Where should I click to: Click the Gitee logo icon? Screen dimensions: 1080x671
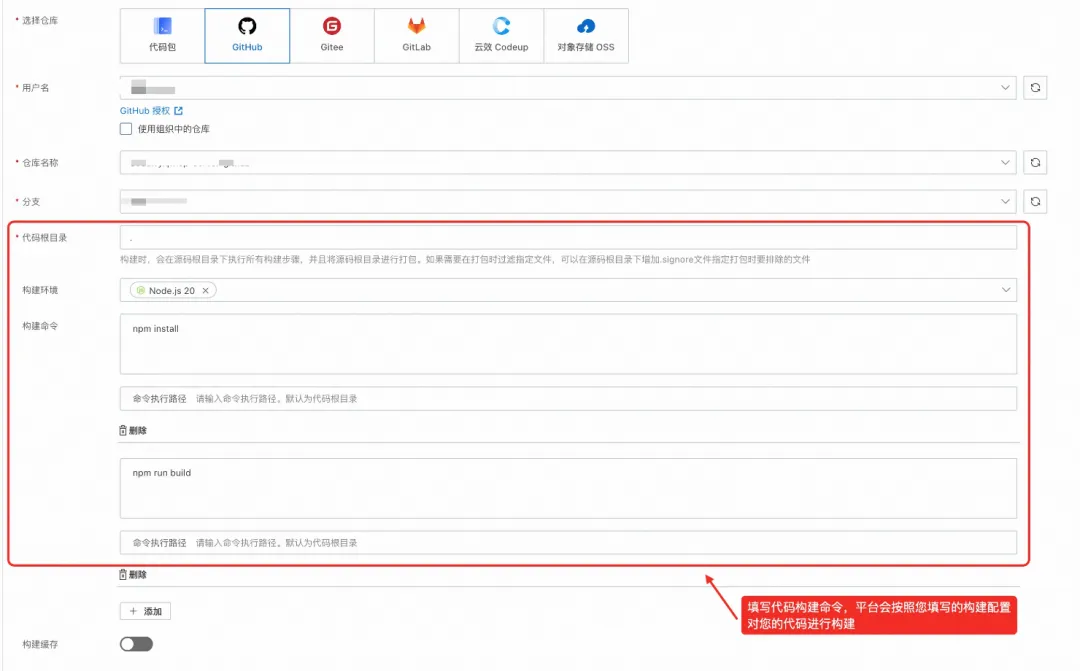332,26
